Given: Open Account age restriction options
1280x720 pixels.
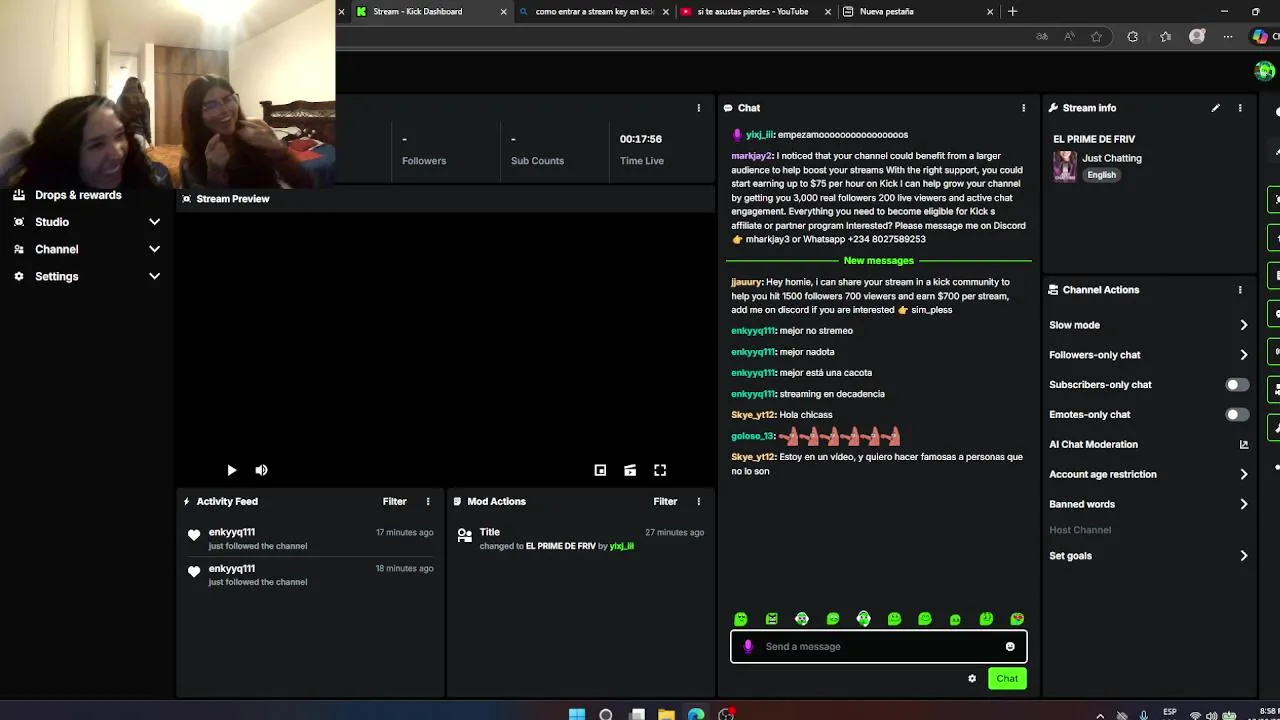Looking at the screenshot, I should point(1244,475).
